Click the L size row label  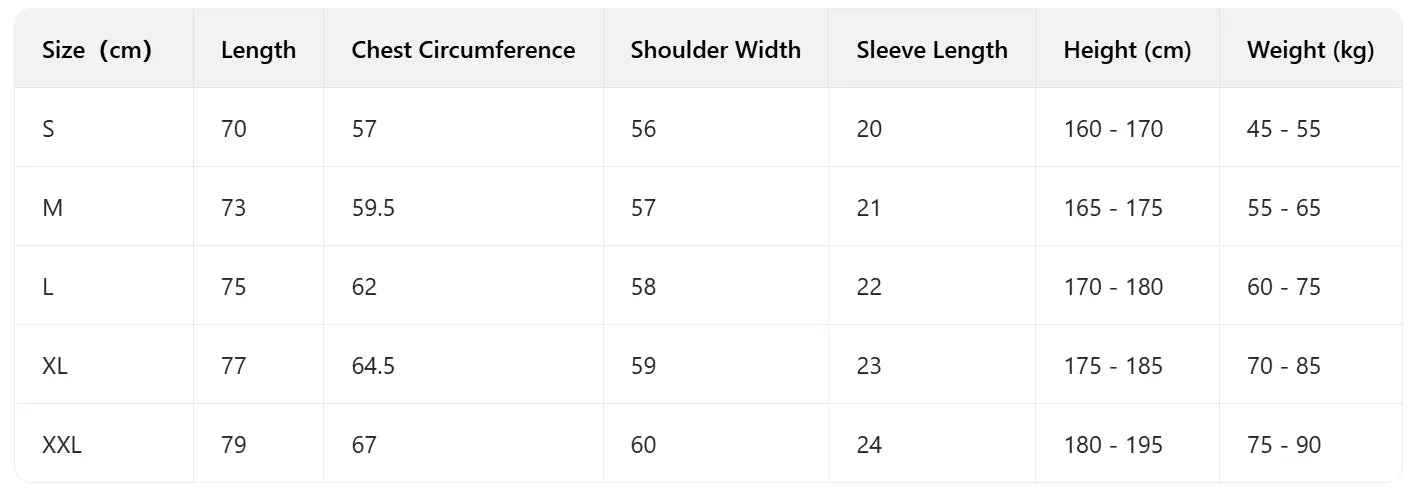tap(48, 287)
